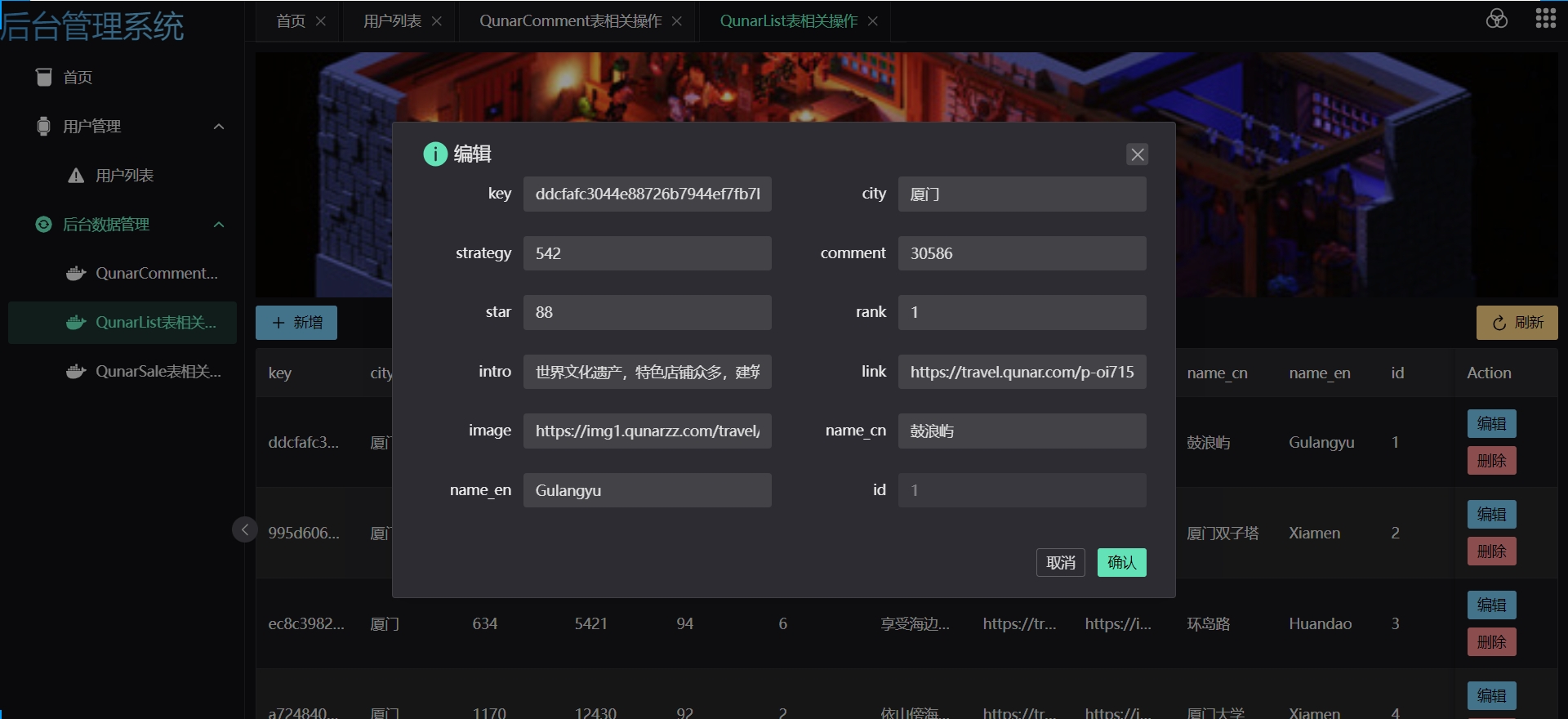This screenshot has width=1568, height=719.
Task: Select 用户列表 in the sidebar
Action: (124, 176)
